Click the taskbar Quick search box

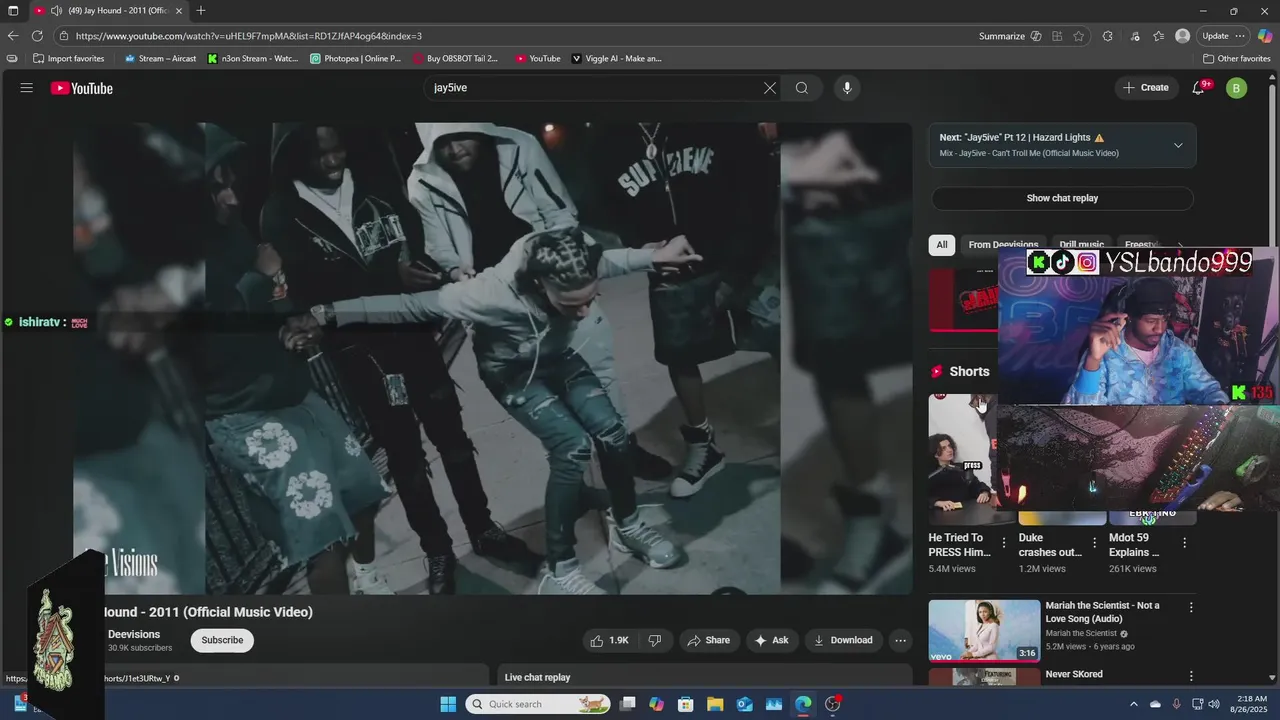537,704
